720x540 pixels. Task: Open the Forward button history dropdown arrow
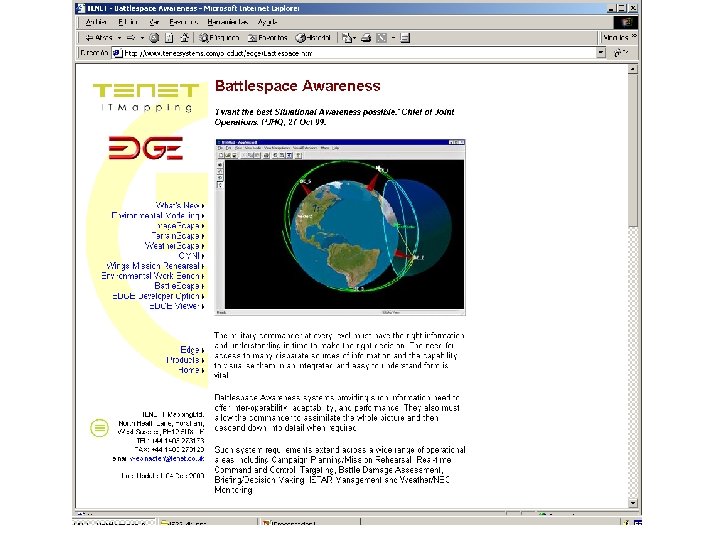(142, 38)
